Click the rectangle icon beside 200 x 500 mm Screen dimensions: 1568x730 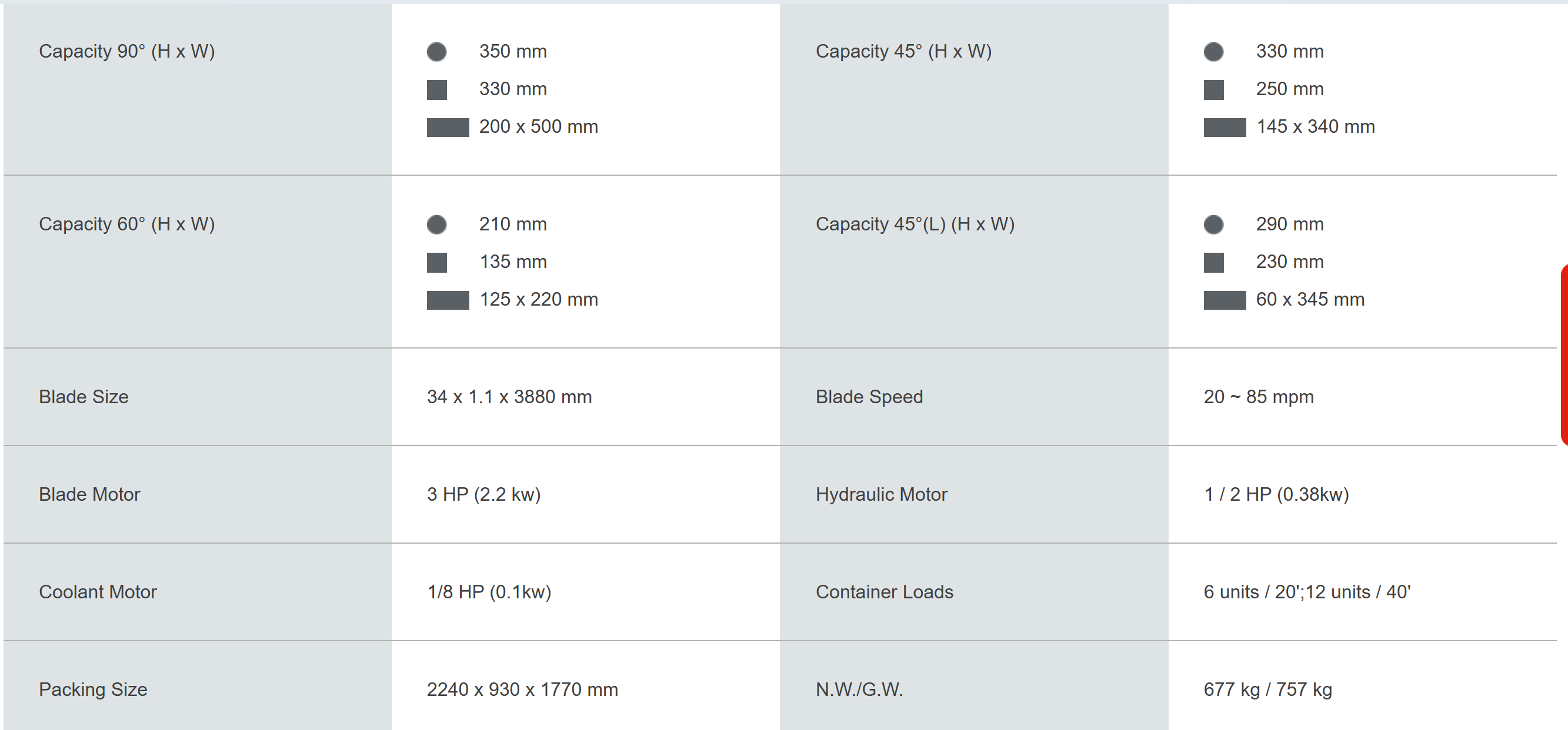(x=448, y=127)
